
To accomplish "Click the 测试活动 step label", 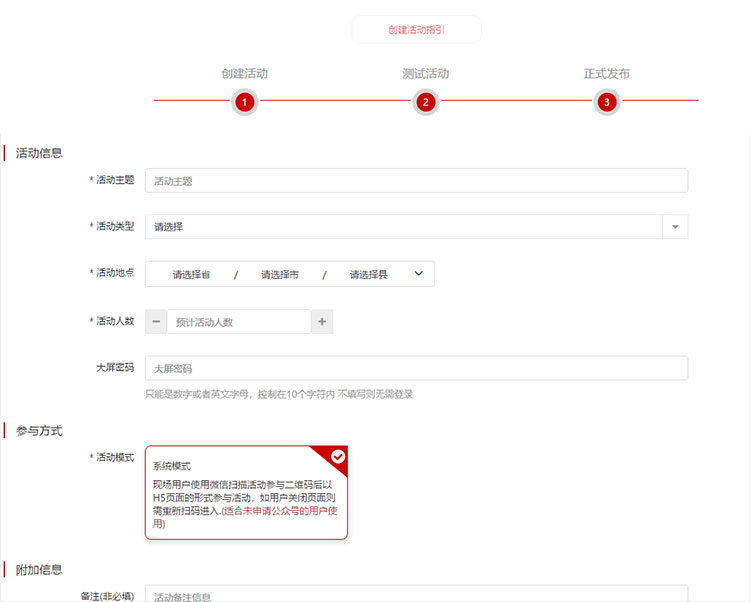I will pos(426,74).
